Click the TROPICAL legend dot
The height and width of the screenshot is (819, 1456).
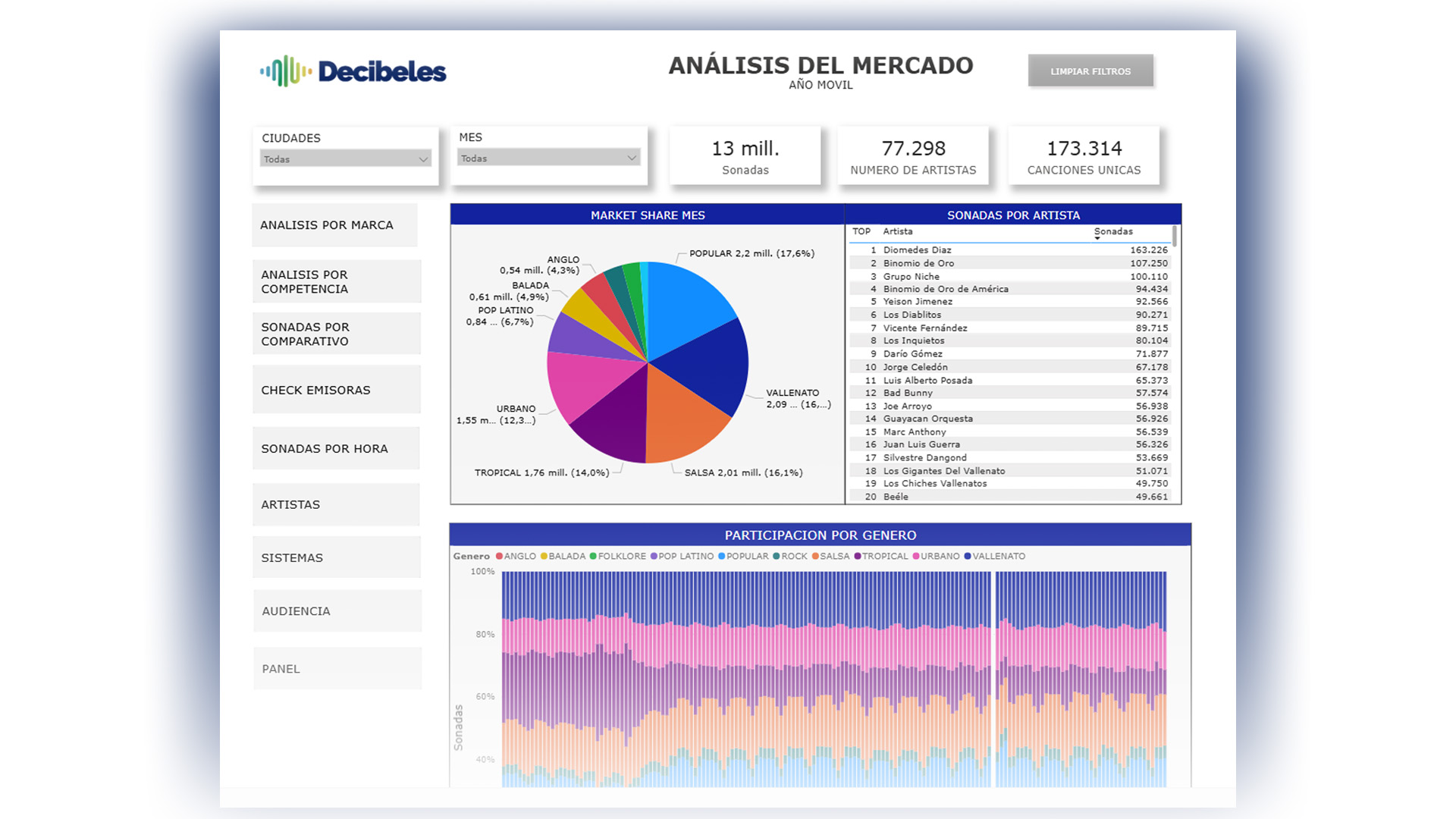coord(858,556)
